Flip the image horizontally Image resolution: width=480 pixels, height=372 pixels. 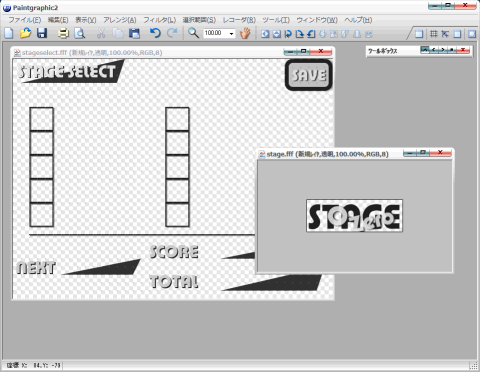pos(265,34)
